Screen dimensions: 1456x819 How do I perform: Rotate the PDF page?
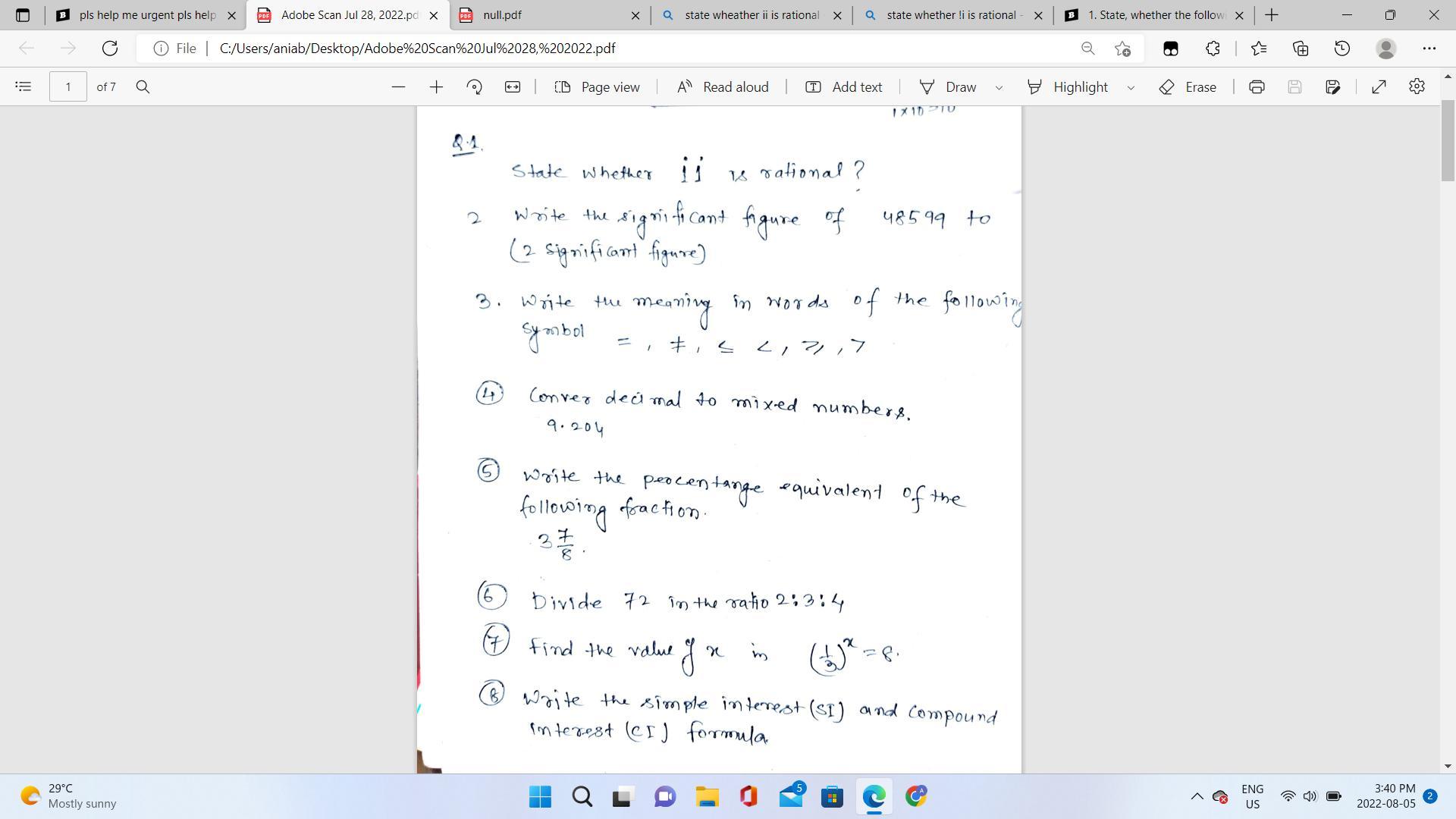(x=475, y=86)
